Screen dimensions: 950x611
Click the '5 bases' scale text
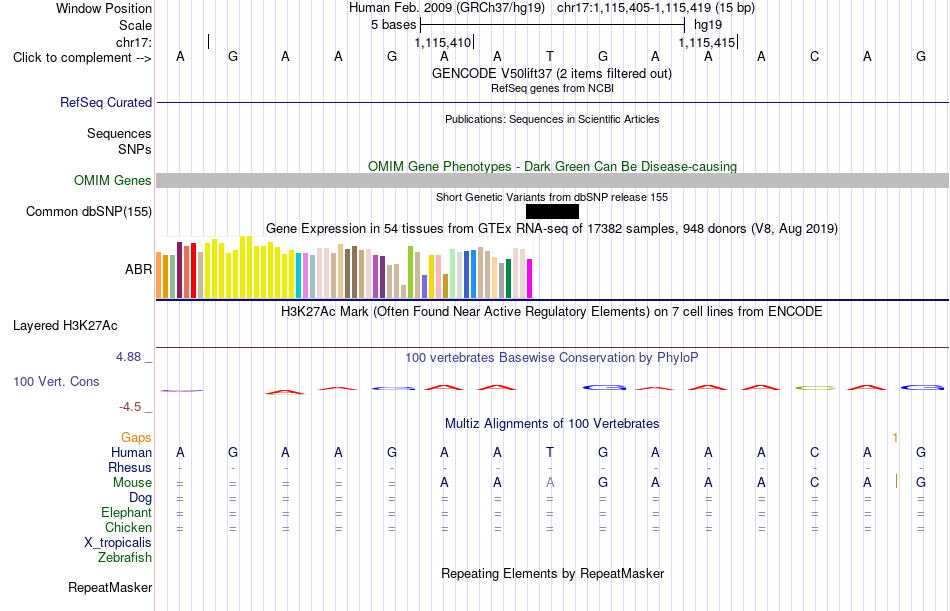(394, 25)
